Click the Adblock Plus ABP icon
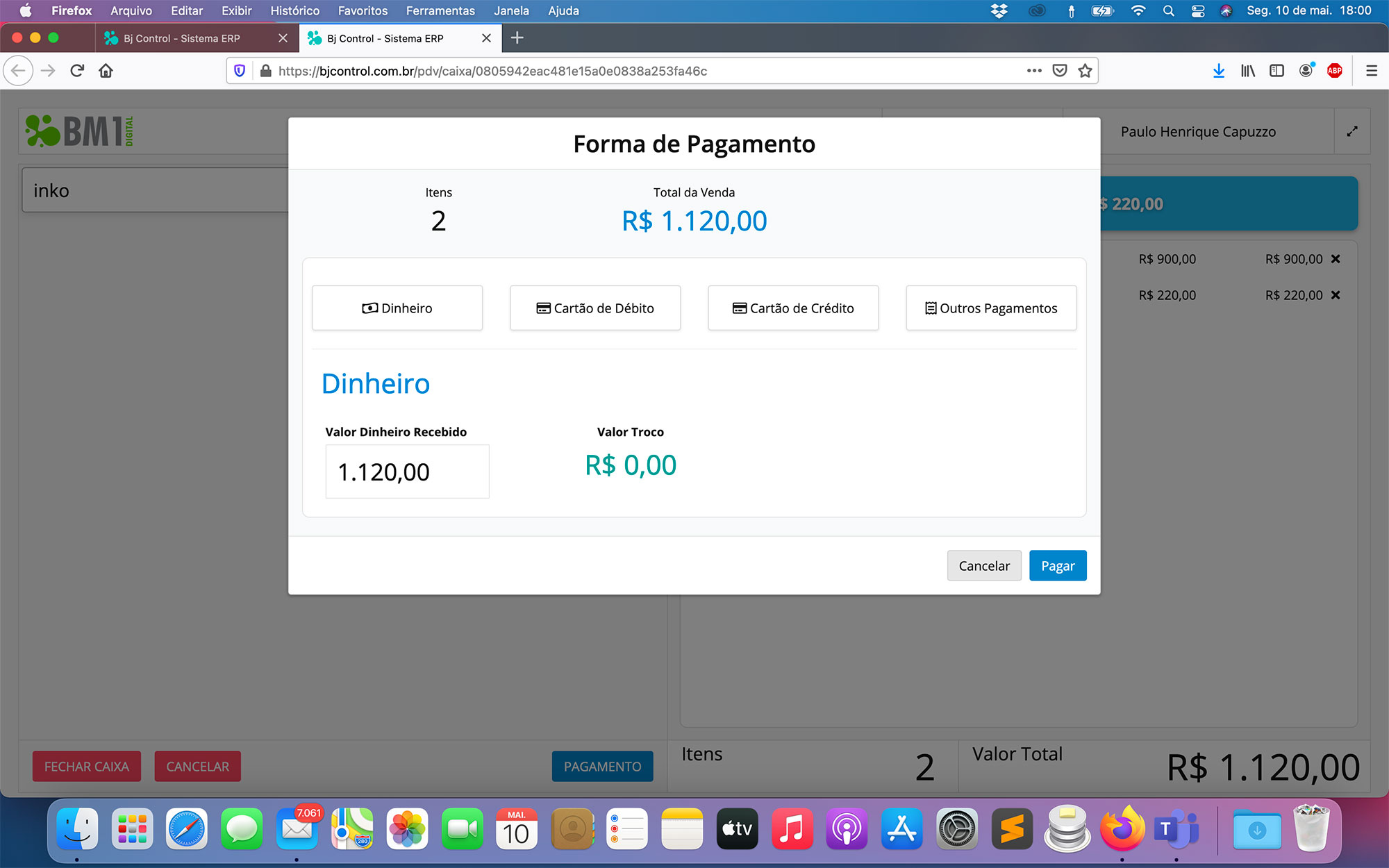 pyautogui.click(x=1334, y=71)
